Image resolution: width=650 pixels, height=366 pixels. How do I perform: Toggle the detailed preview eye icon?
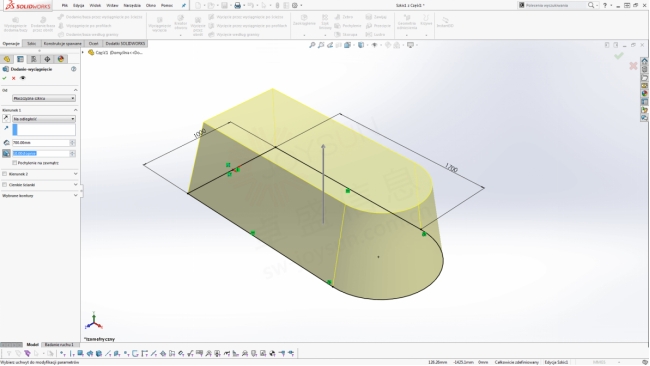23,78
